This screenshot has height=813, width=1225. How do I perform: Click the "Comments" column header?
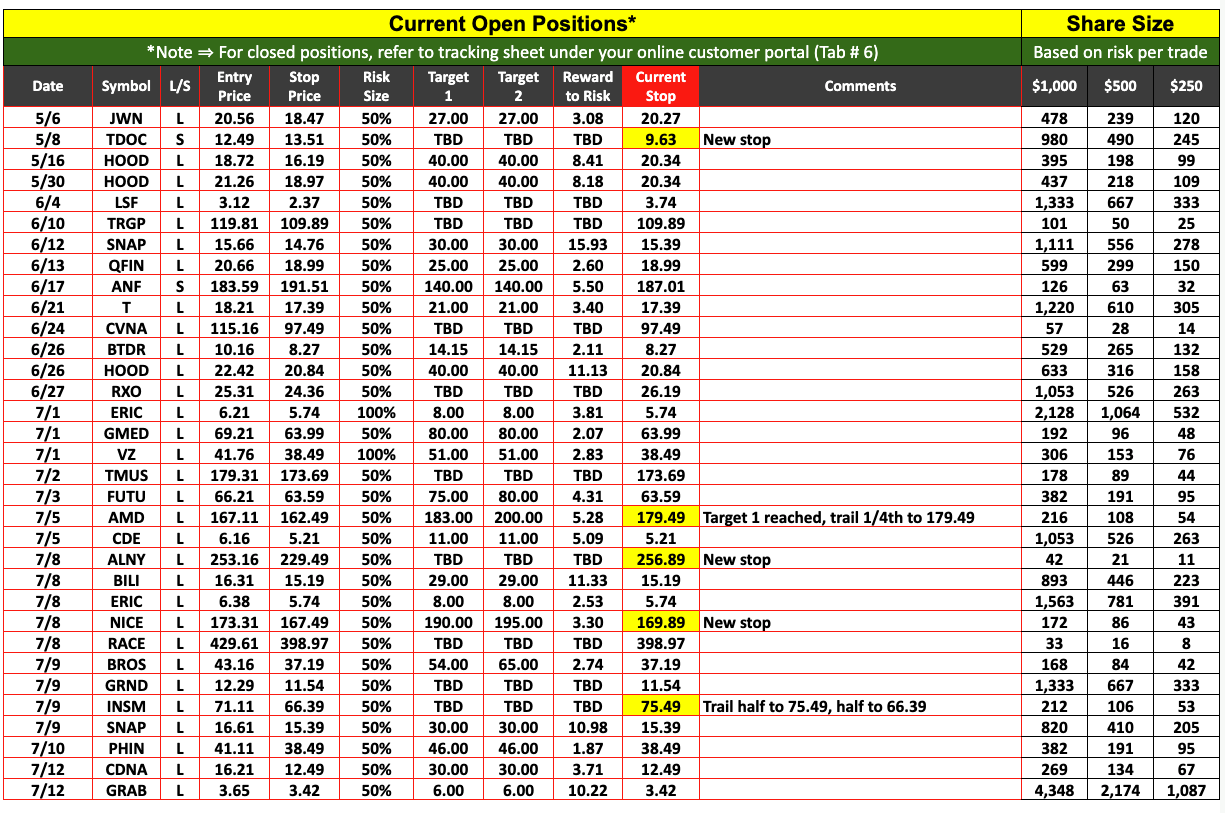[860, 86]
